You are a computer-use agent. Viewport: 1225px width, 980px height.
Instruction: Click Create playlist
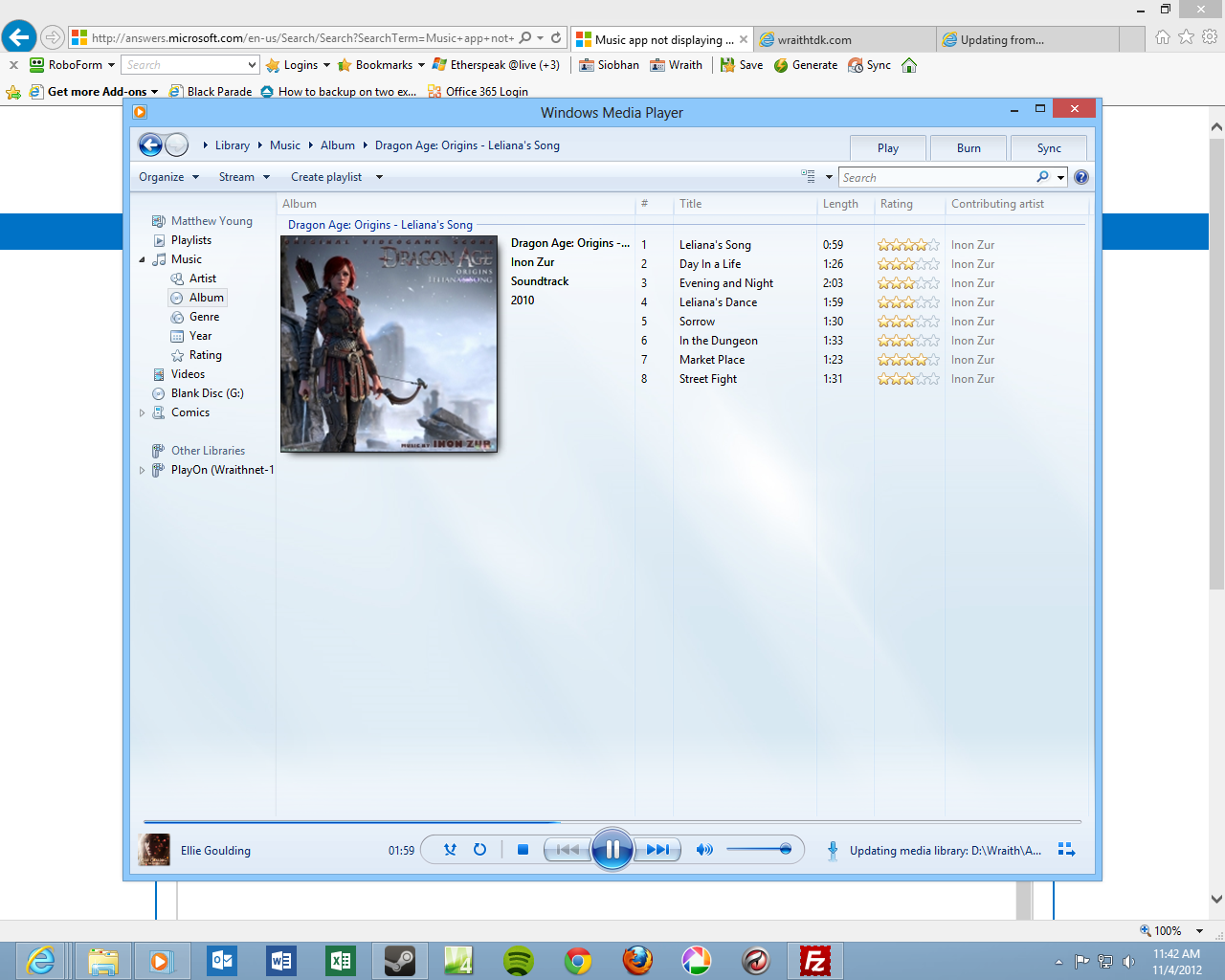(326, 177)
